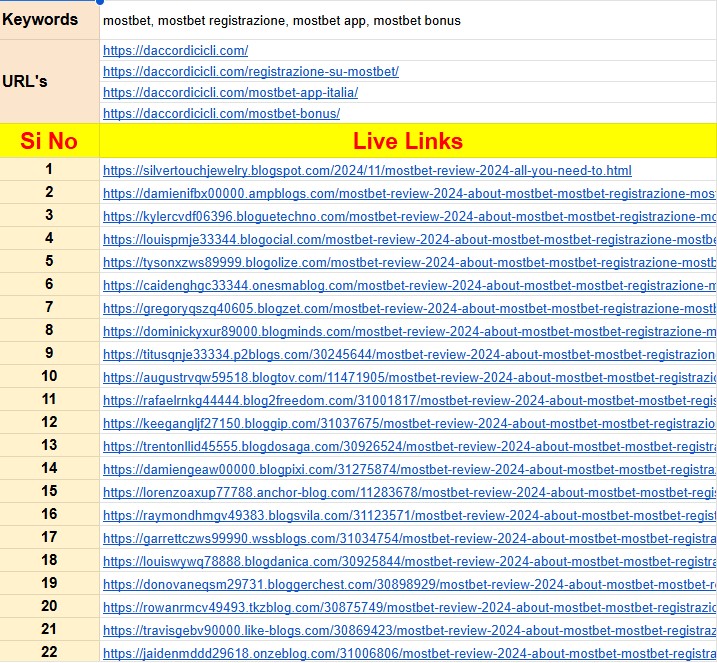
Task: Select the cell with serial number 19
Action: (x=49, y=583)
